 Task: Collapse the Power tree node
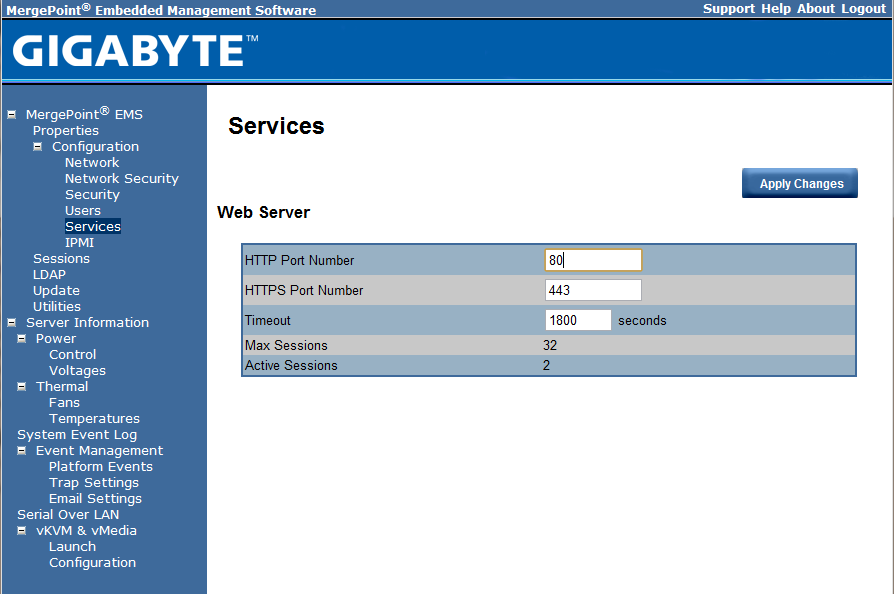click(x=22, y=339)
